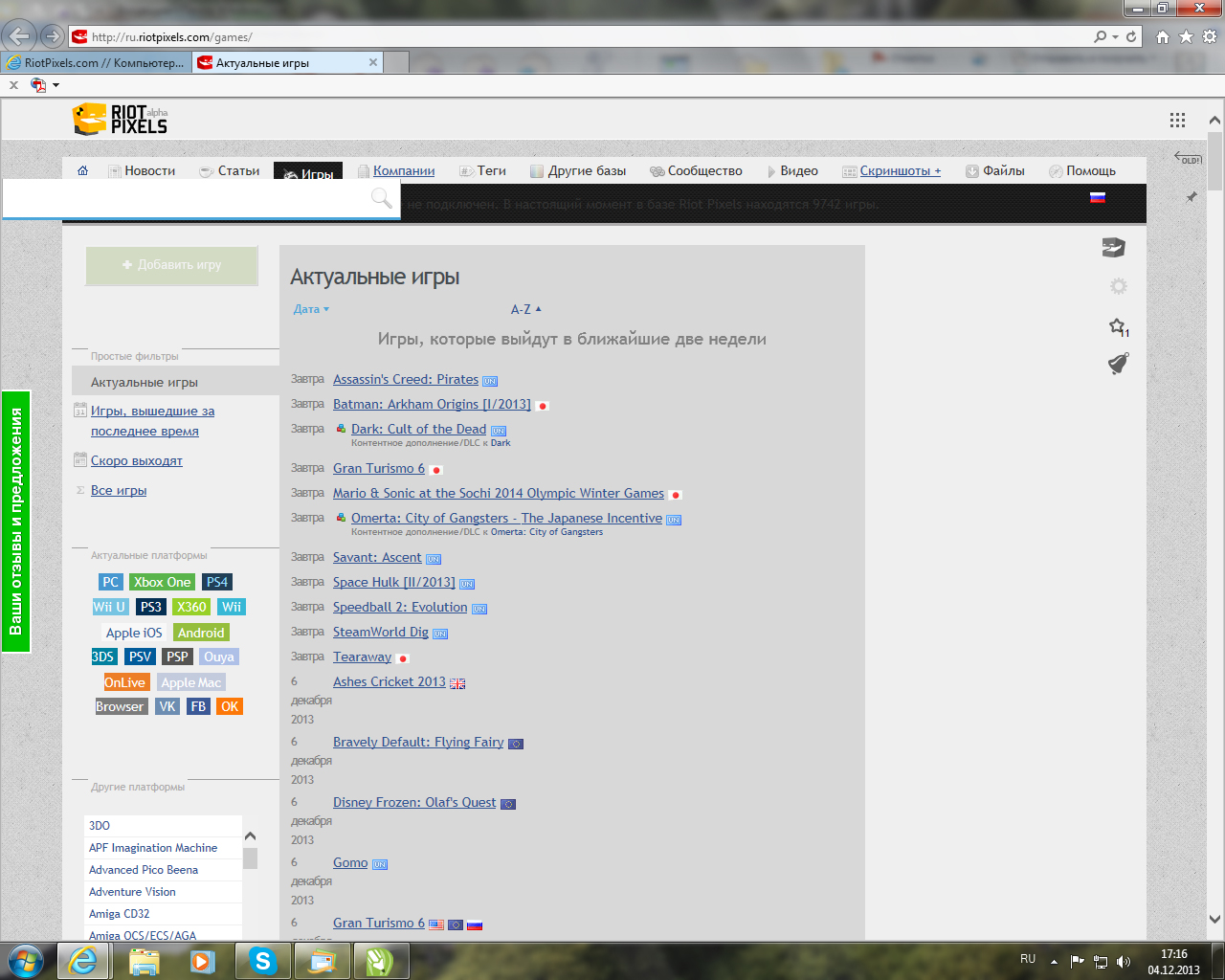Screen dimensions: 1225x980
Task: Open the Скоро выходят filter link
Action: [x=137, y=460]
